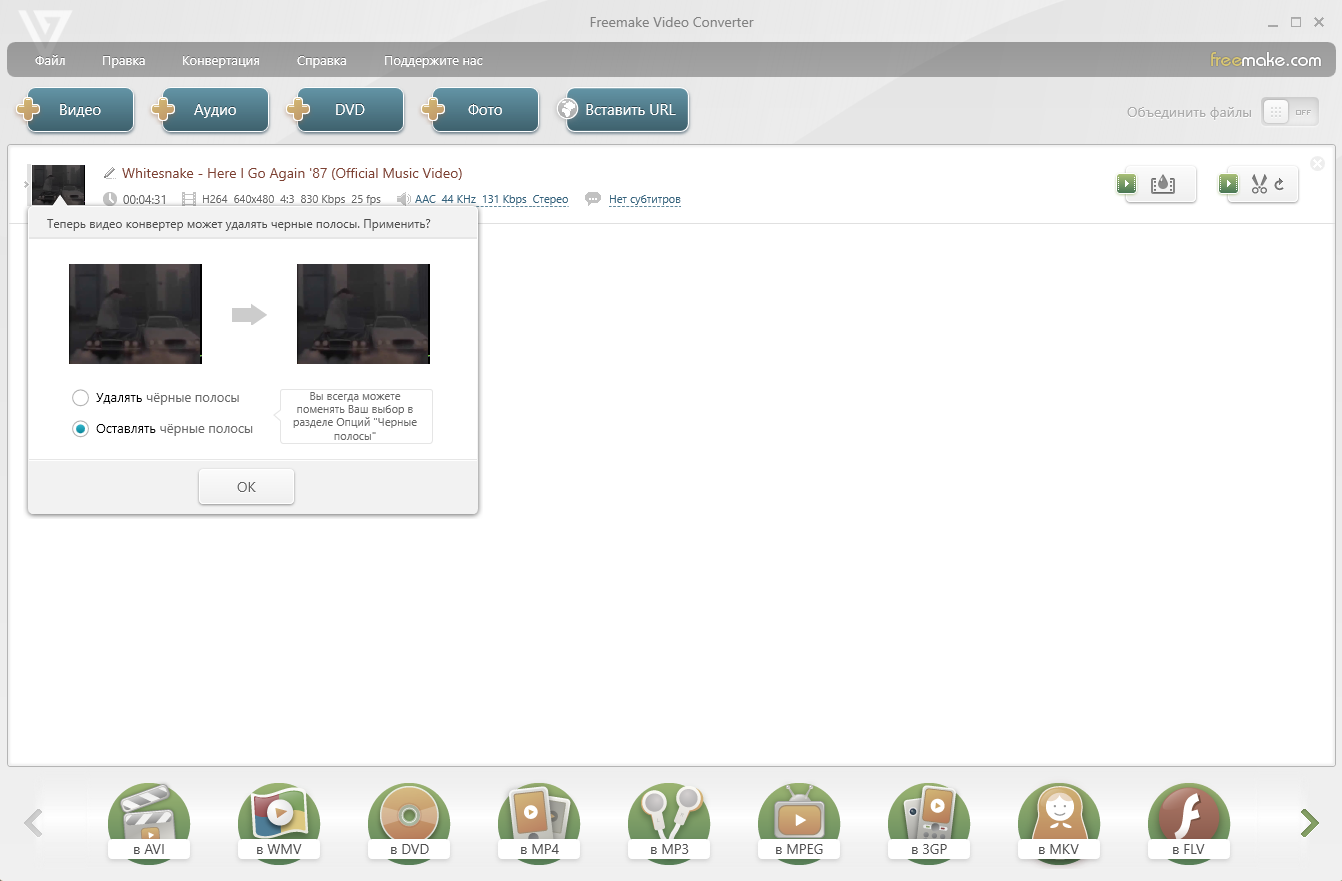Screen dimensions: 1342x881
Task: Confirm the black bars dialog with OK
Action: tap(246, 487)
